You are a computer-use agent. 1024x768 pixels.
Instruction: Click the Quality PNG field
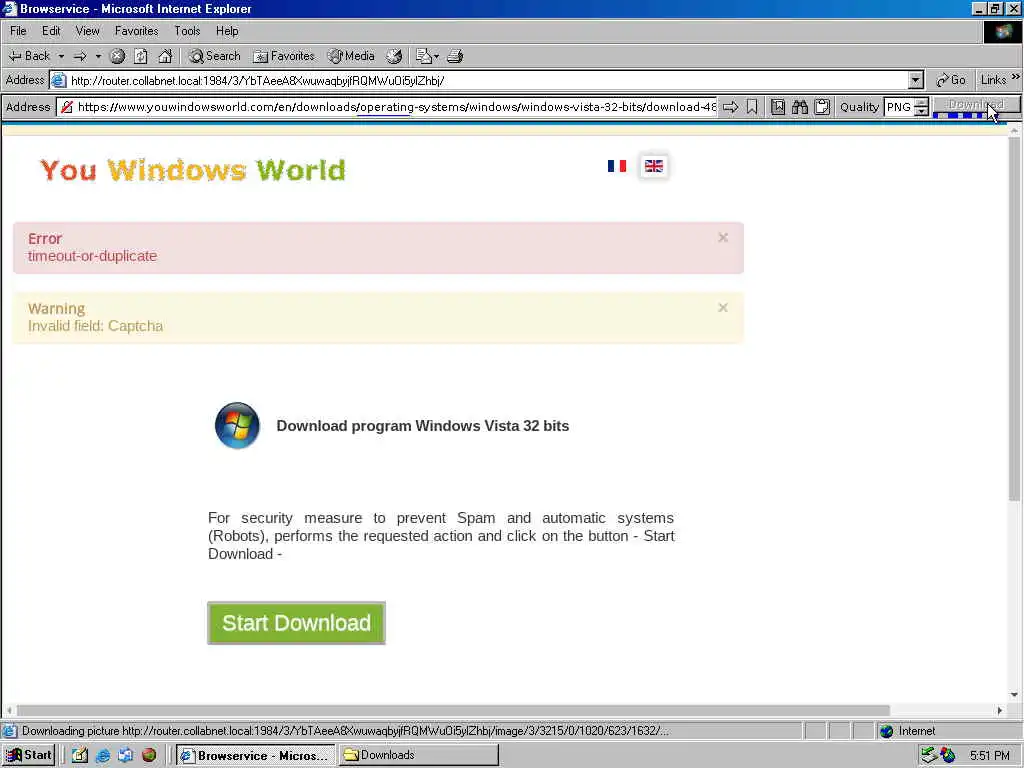pyautogui.click(x=899, y=107)
